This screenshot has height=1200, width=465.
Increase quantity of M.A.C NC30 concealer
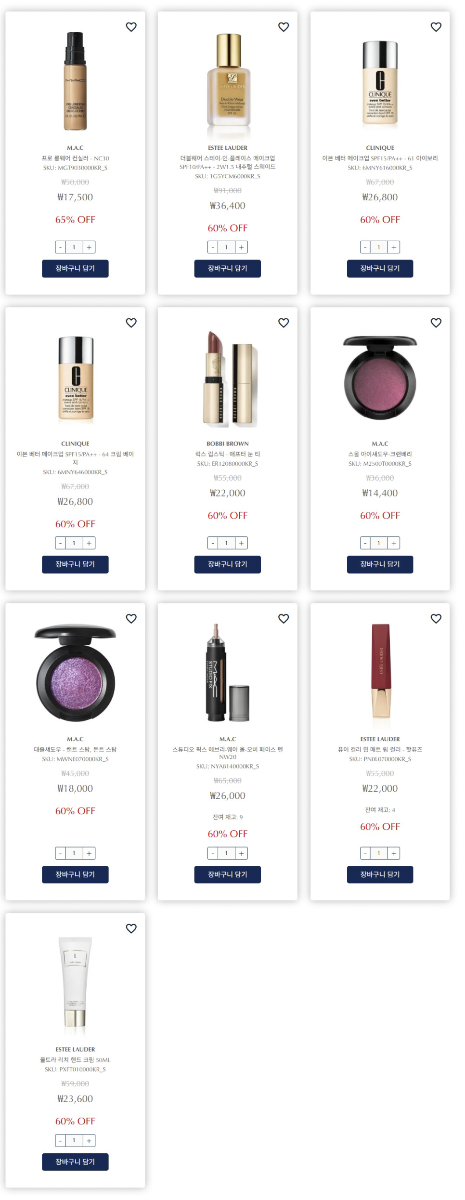tap(89, 247)
